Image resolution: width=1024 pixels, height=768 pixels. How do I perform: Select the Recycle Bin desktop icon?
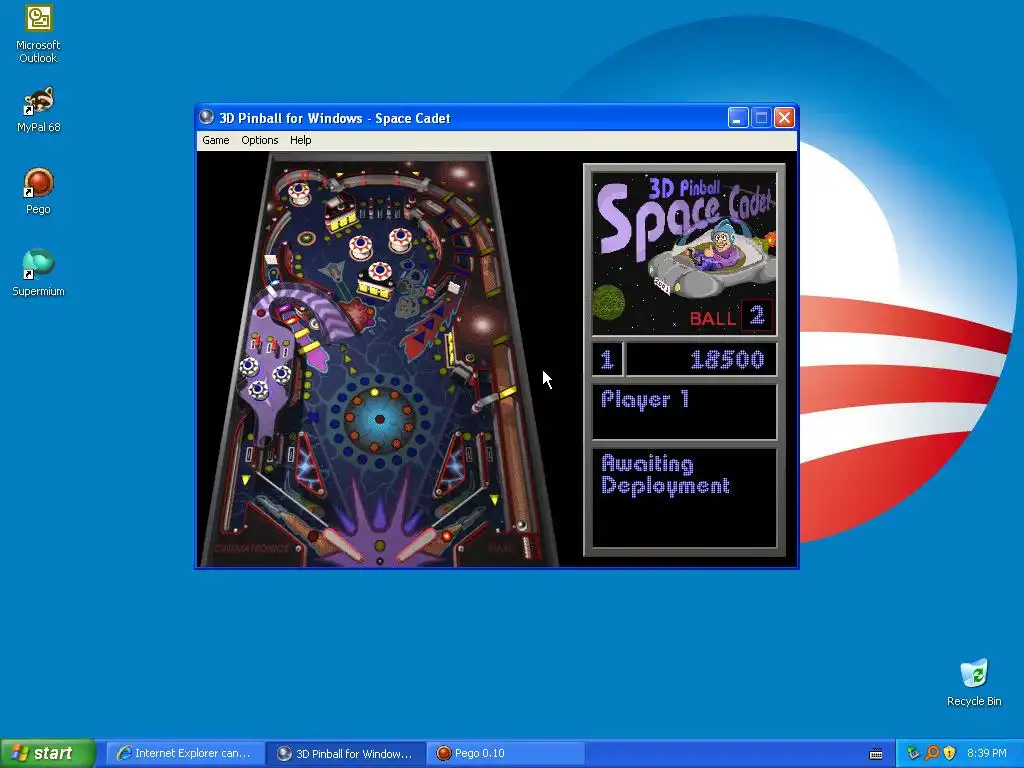[x=974, y=683]
